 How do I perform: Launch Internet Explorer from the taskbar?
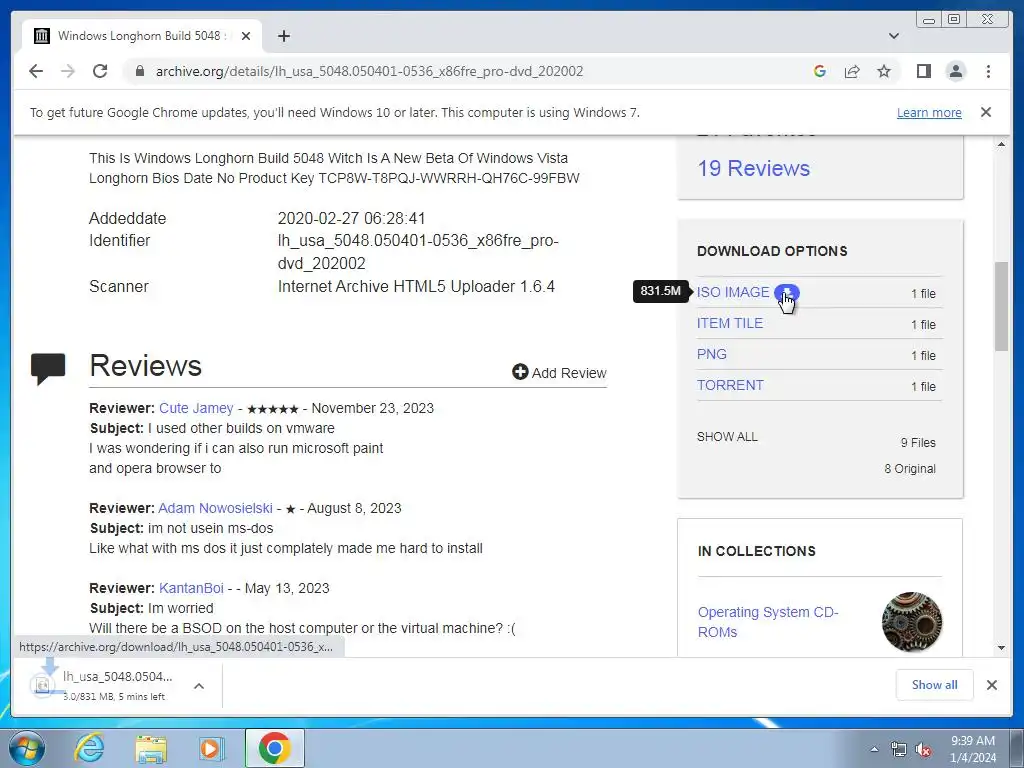point(89,748)
